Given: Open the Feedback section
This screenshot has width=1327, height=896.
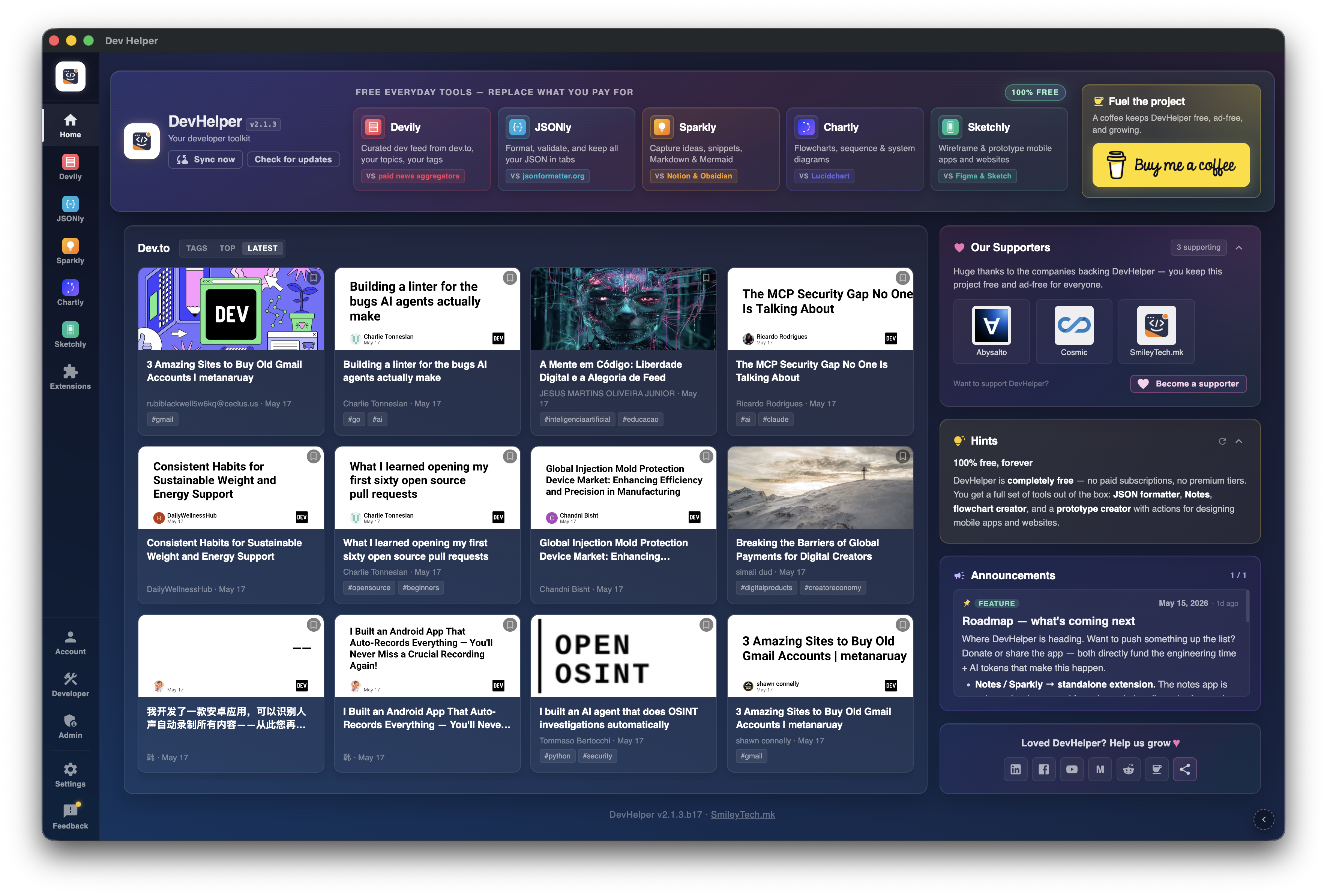Looking at the screenshot, I should [70, 817].
